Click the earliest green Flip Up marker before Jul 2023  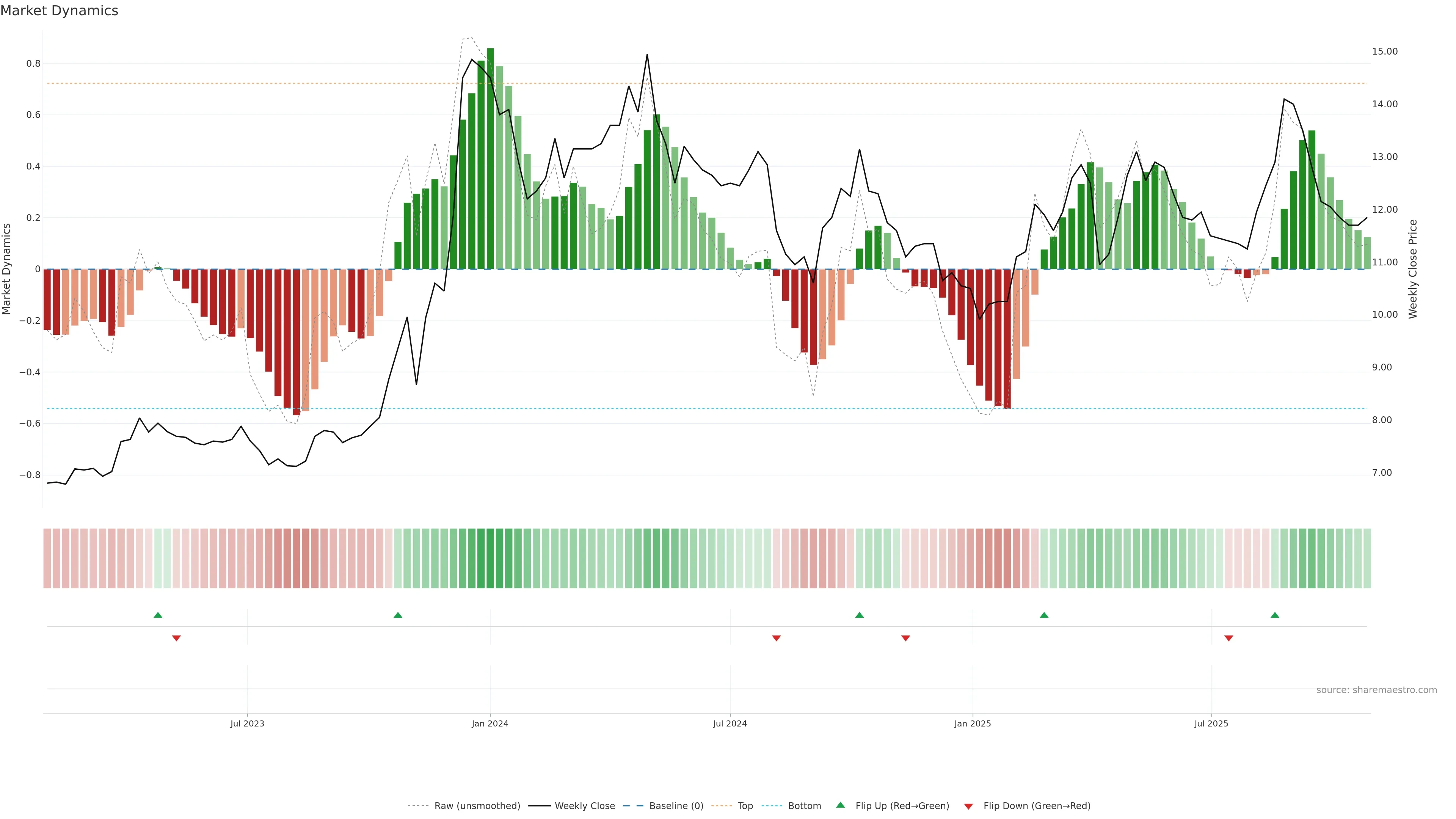pyautogui.click(x=158, y=615)
